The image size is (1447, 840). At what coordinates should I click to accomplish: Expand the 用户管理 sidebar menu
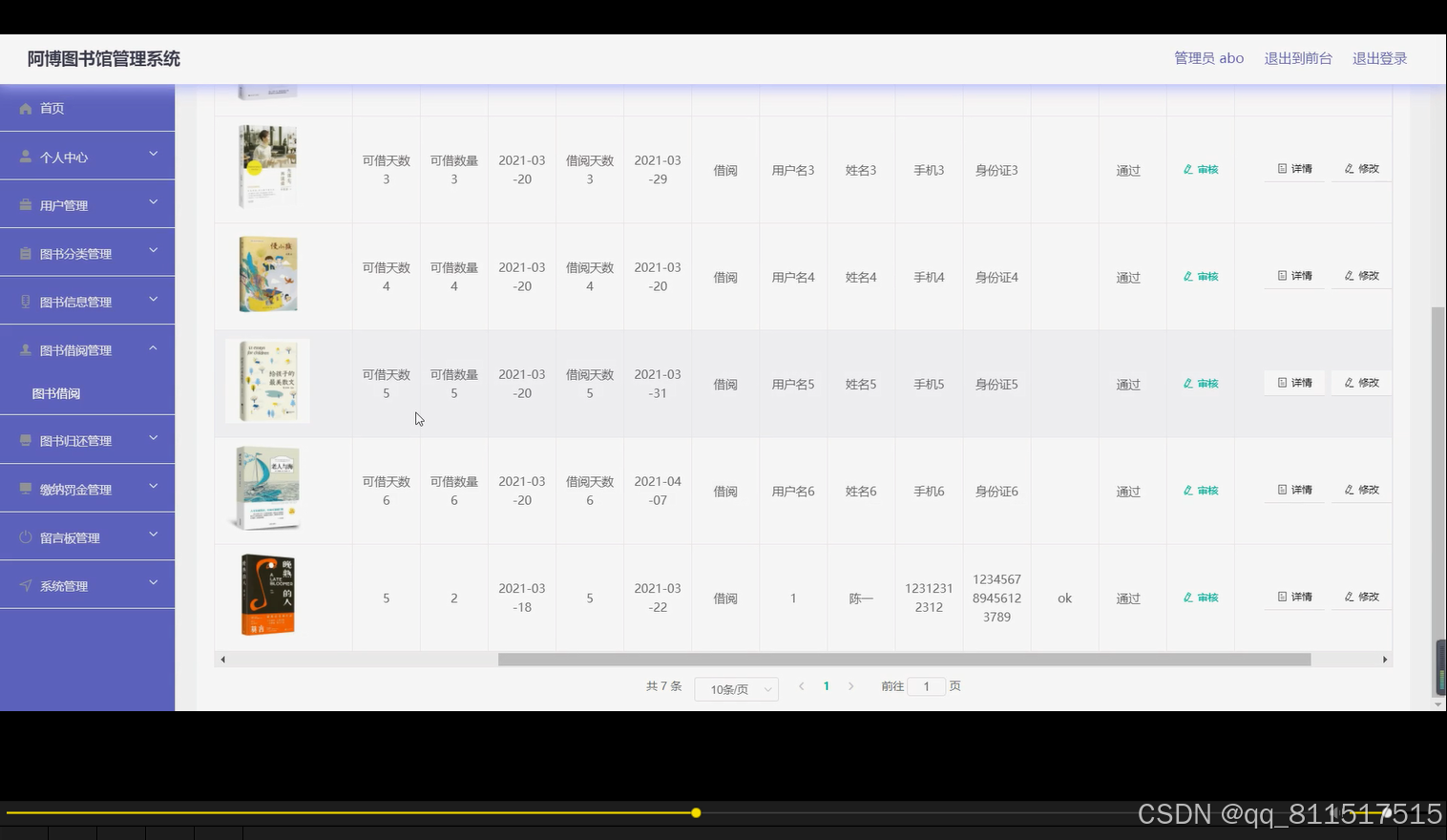tap(87, 204)
